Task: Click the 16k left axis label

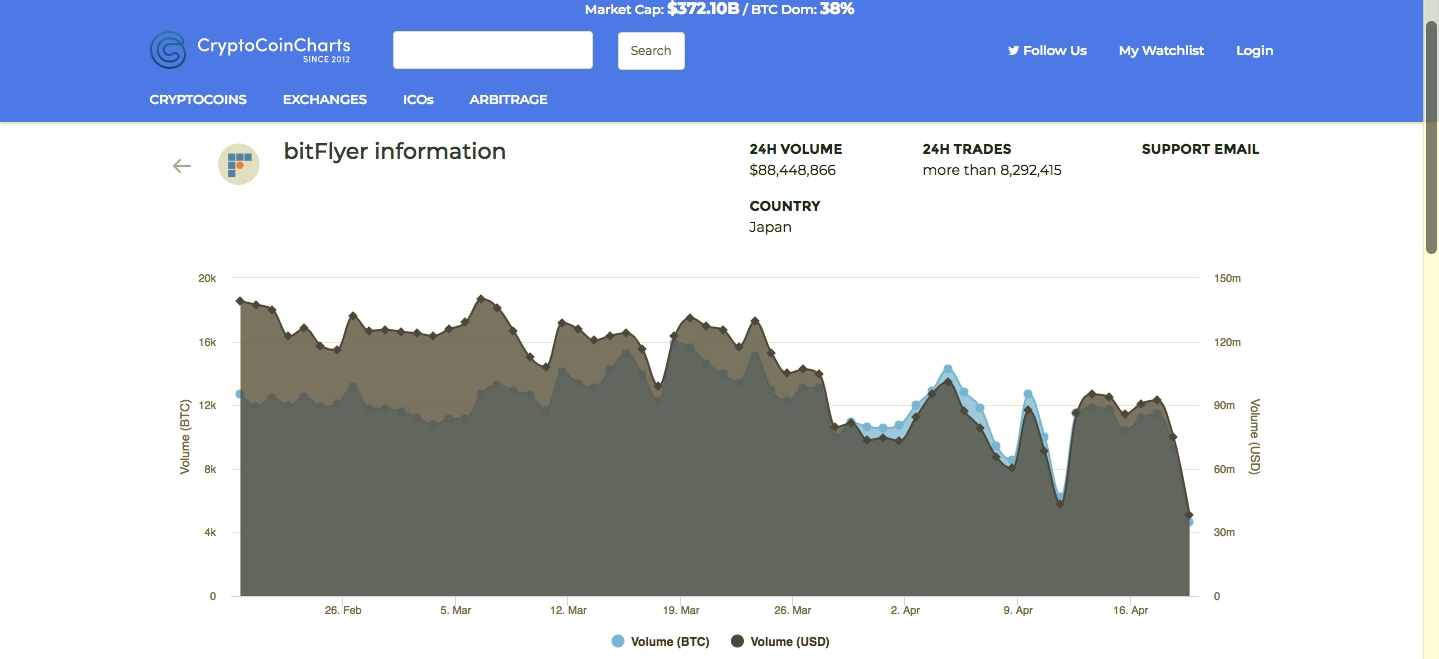Action: coord(207,342)
